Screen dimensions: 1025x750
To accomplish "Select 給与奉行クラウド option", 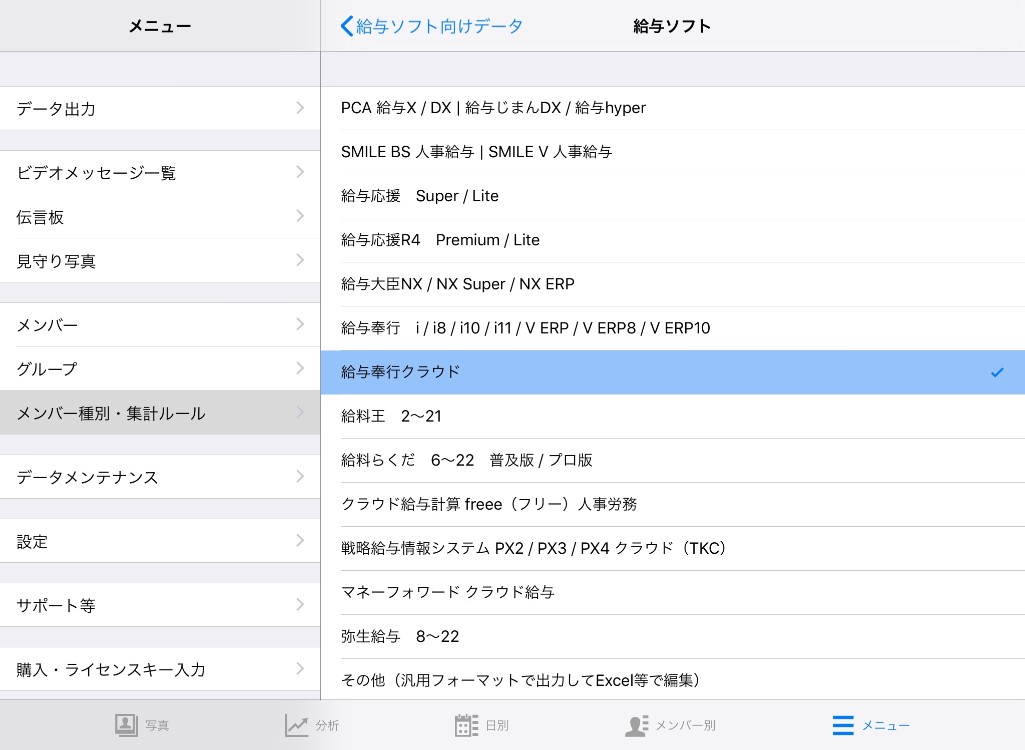I will [x=673, y=372].
